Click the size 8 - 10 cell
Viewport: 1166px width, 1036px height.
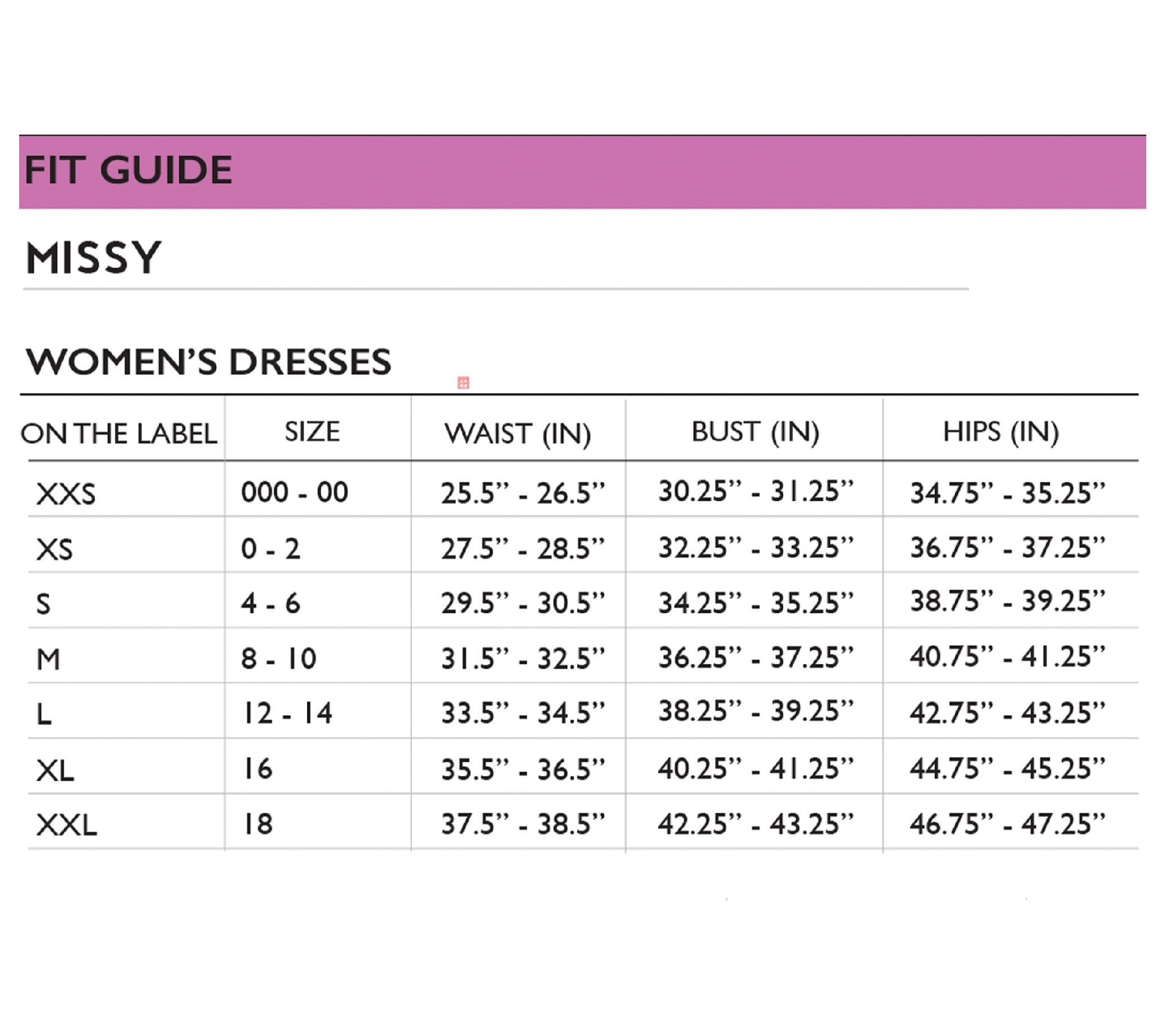click(x=278, y=659)
